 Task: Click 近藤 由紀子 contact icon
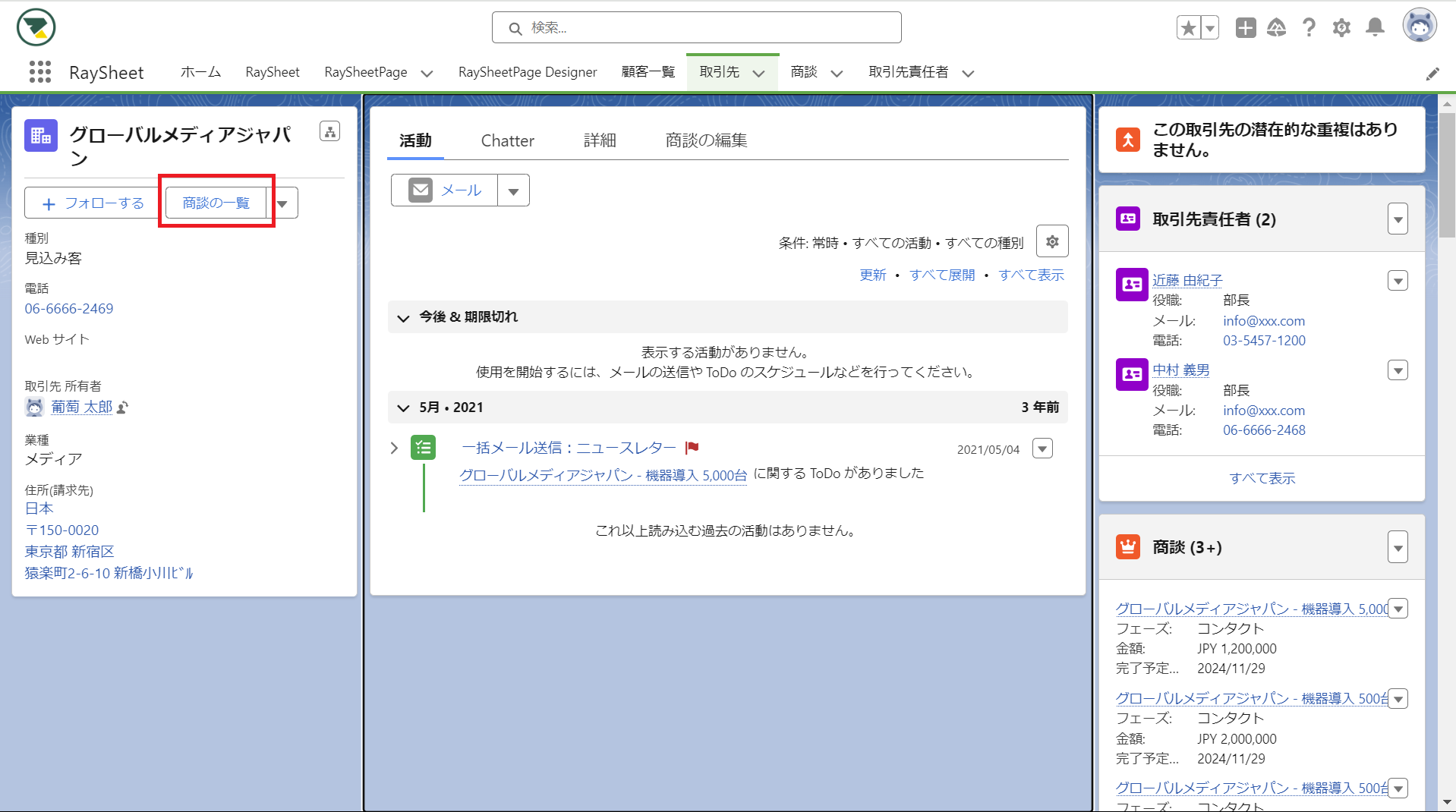coord(1132,285)
